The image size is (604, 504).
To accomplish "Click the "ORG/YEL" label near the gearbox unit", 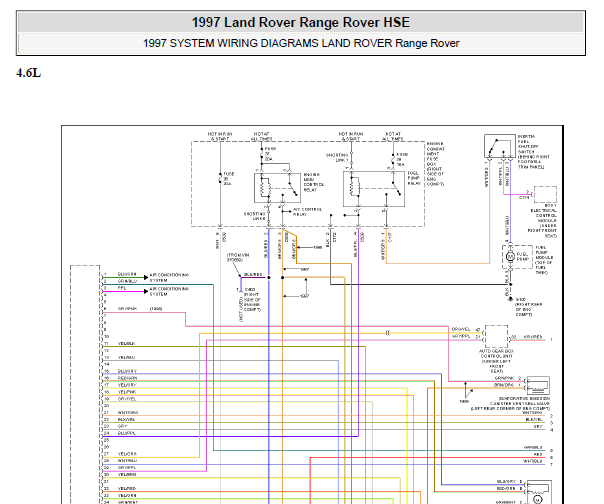I will 461,329.
